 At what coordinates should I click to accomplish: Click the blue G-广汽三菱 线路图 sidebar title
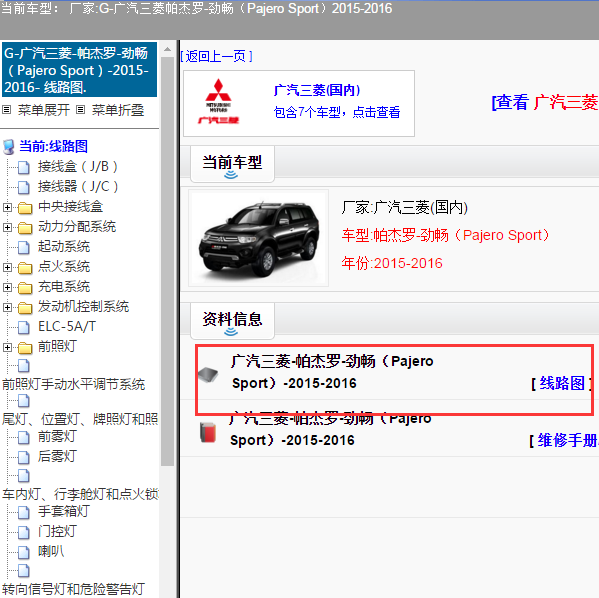click(x=79, y=70)
